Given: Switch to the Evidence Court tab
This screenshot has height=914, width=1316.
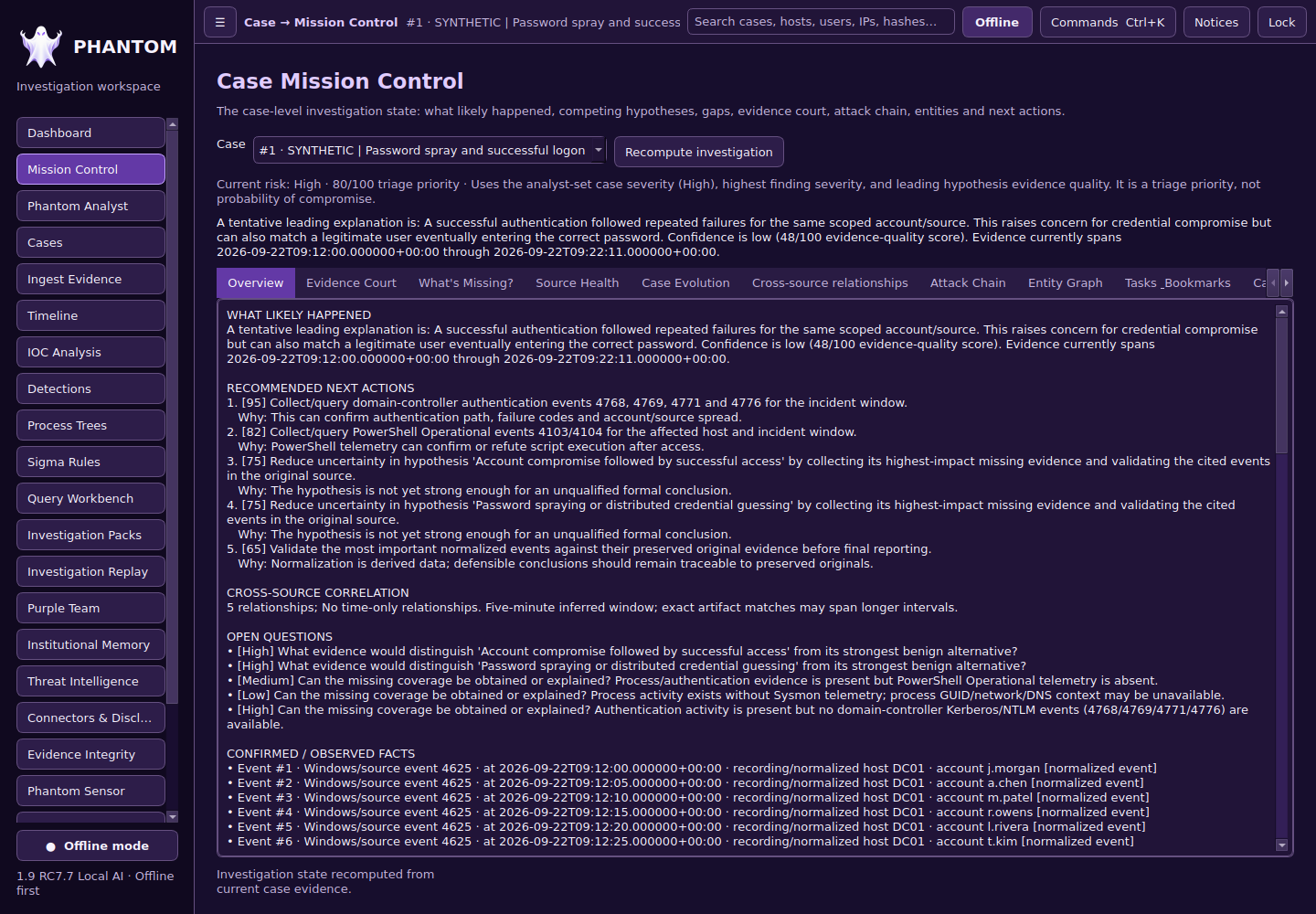Looking at the screenshot, I should [x=351, y=282].
